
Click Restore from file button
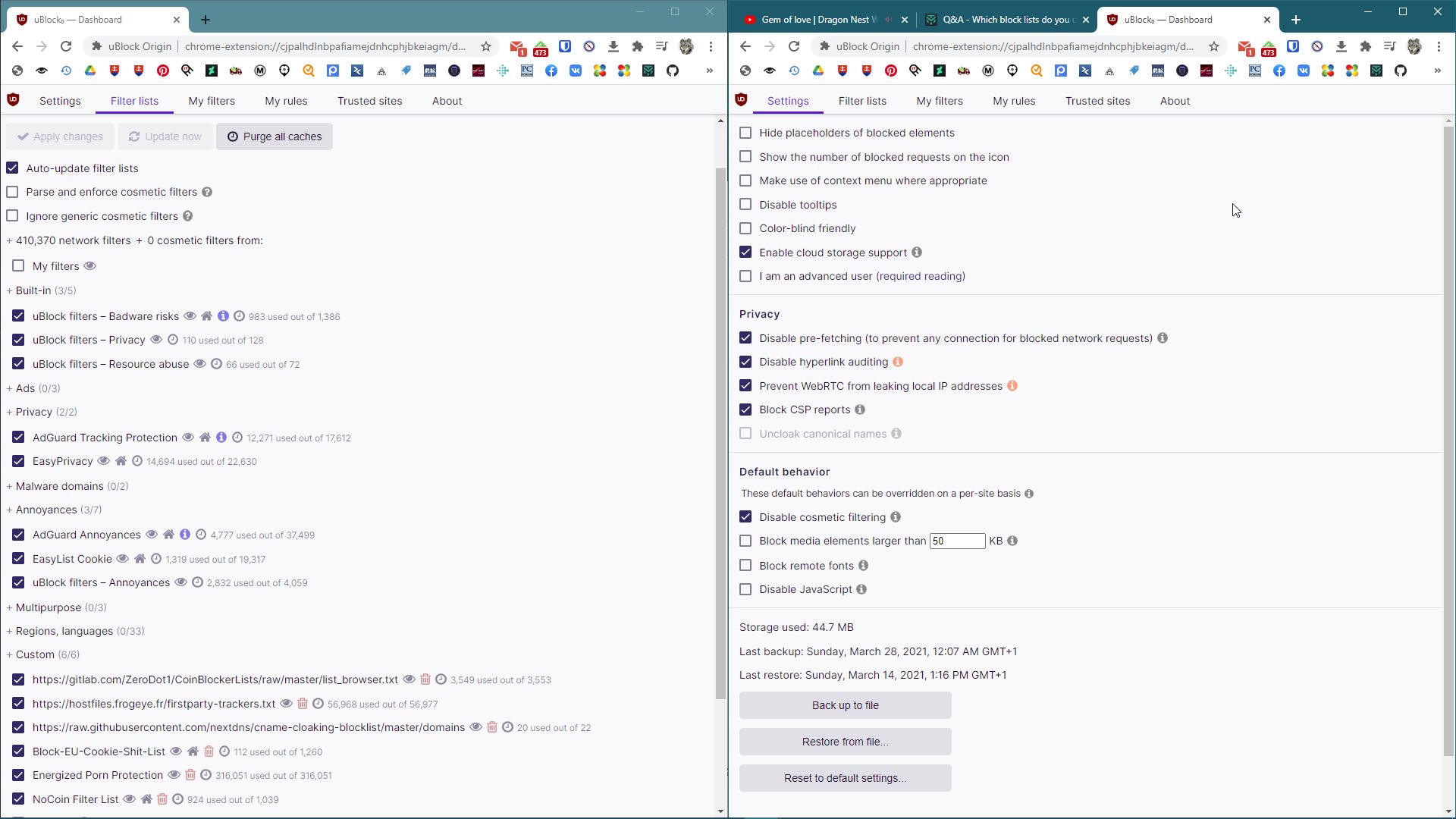(x=845, y=742)
